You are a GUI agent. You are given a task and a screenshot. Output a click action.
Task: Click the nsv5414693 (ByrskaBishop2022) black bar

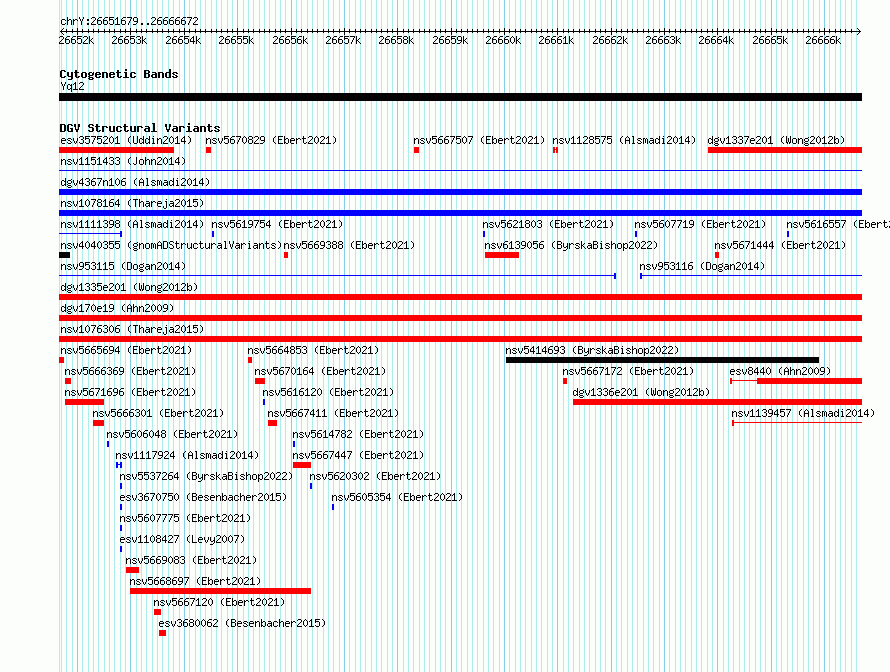[x=662, y=360]
